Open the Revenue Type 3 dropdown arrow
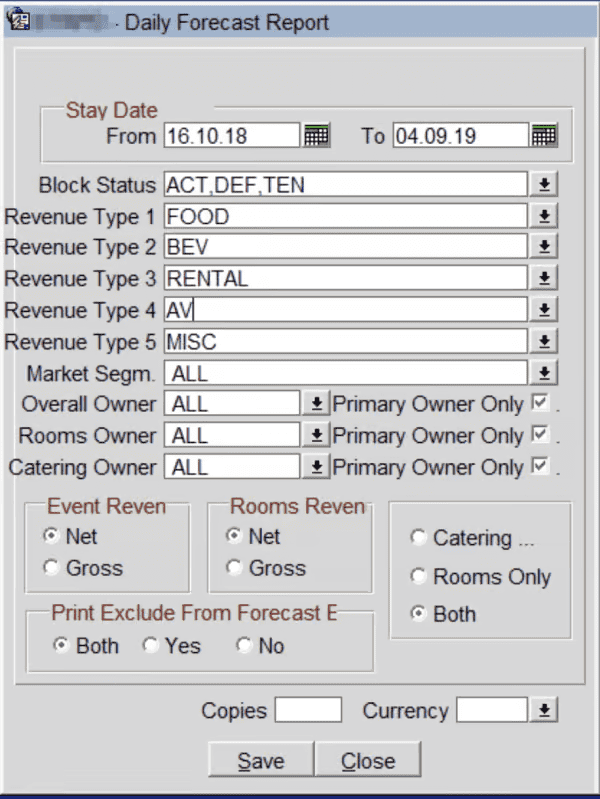The height and width of the screenshot is (799, 600). [x=544, y=278]
